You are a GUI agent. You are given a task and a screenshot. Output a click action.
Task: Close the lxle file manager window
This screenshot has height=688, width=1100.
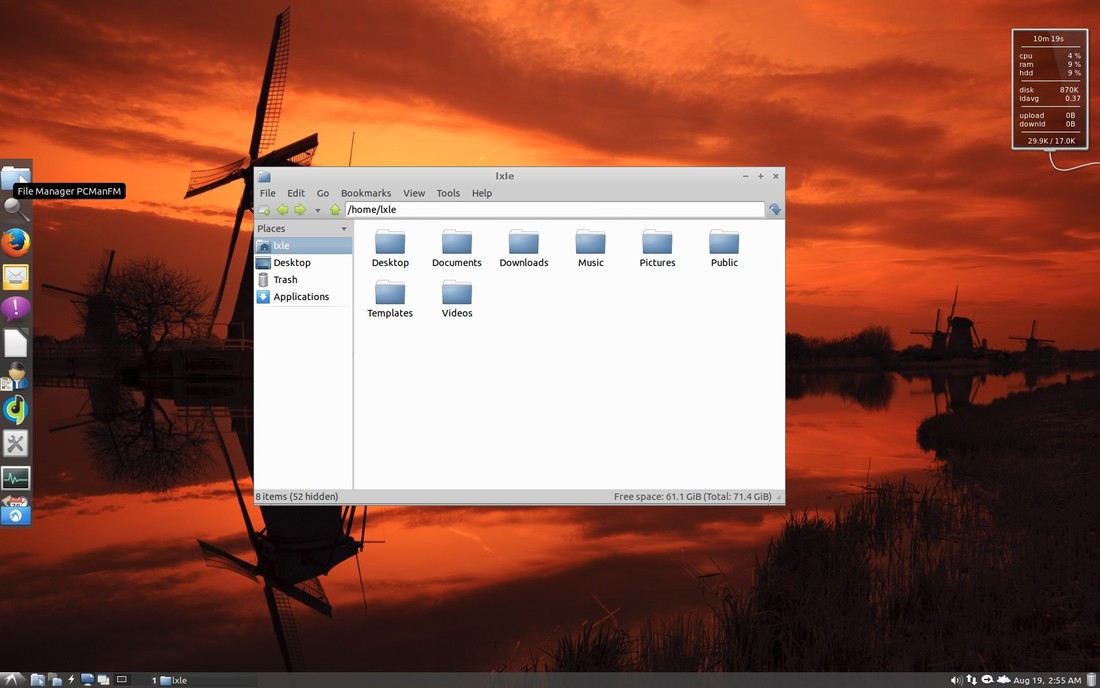pos(776,176)
